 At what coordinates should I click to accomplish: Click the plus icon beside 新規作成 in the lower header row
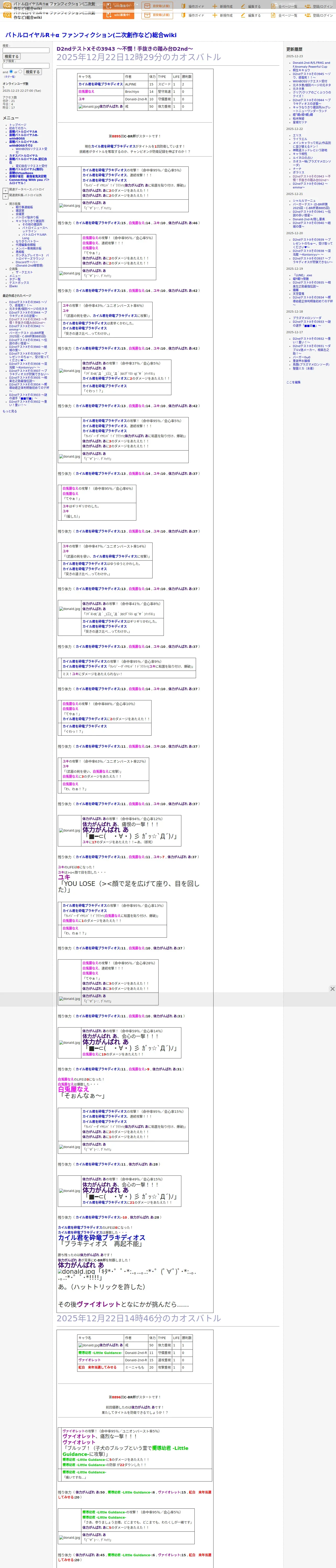tap(215, 15)
